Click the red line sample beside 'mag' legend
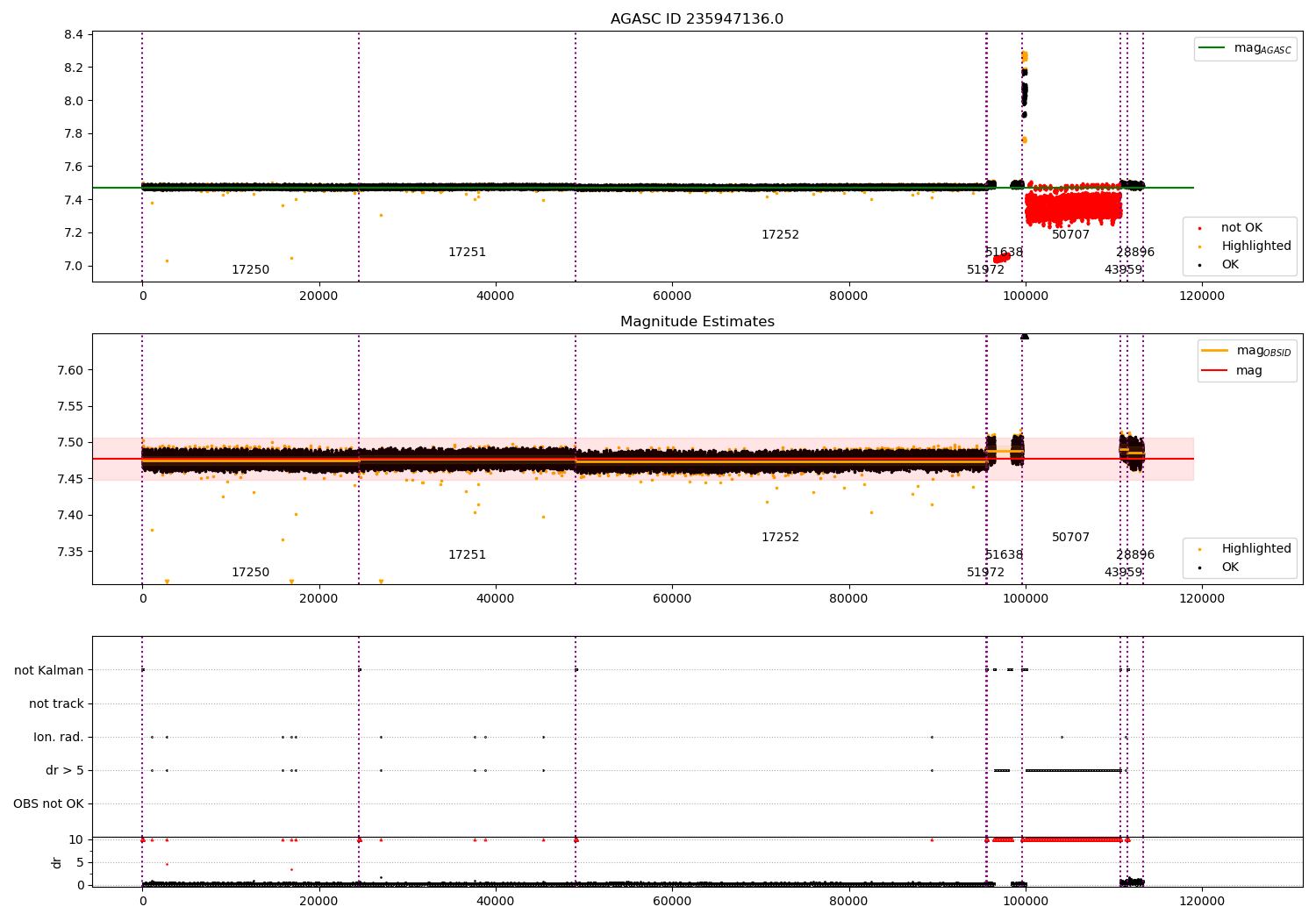 (1215, 370)
